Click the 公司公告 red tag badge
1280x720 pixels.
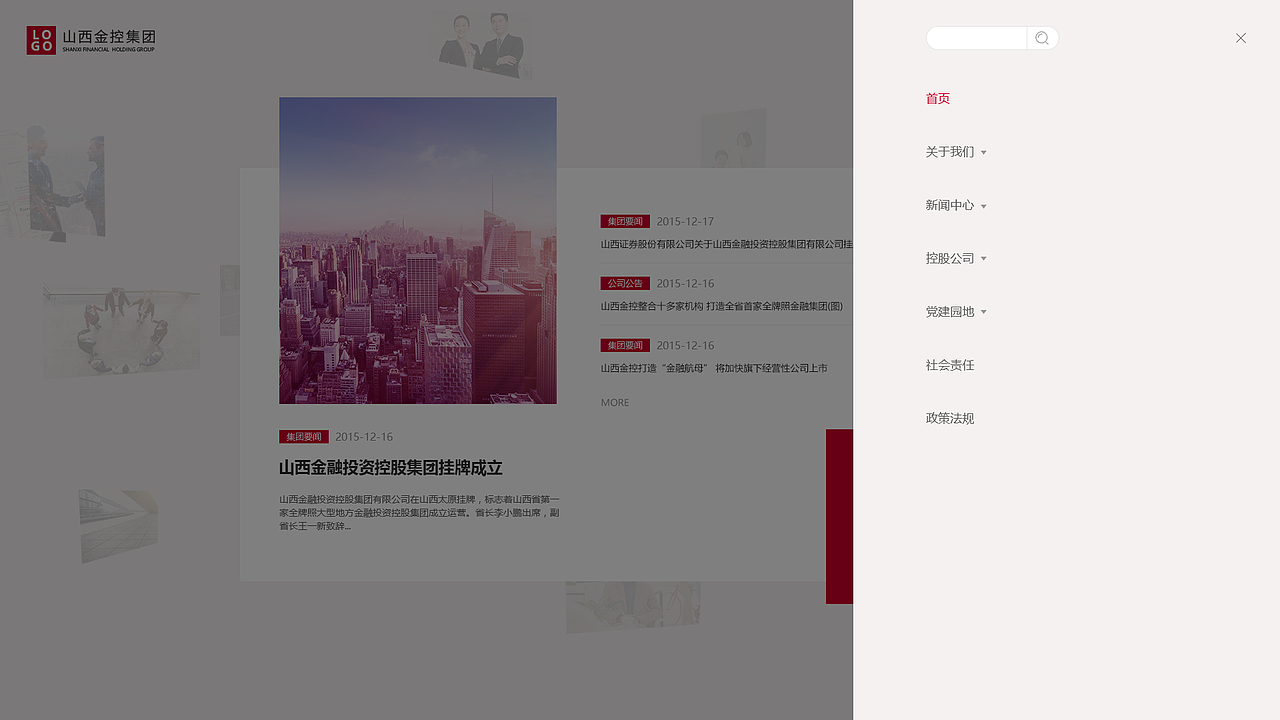pyautogui.click(x=625, y=283)
